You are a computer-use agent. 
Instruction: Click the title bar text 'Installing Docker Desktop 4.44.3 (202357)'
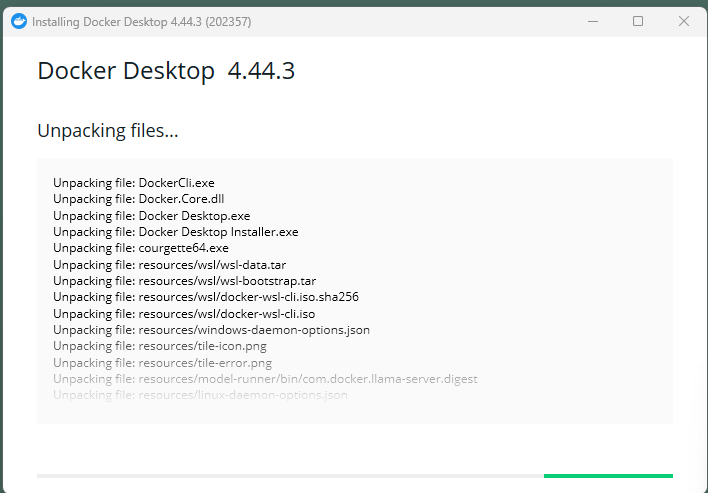pos(142,22)
